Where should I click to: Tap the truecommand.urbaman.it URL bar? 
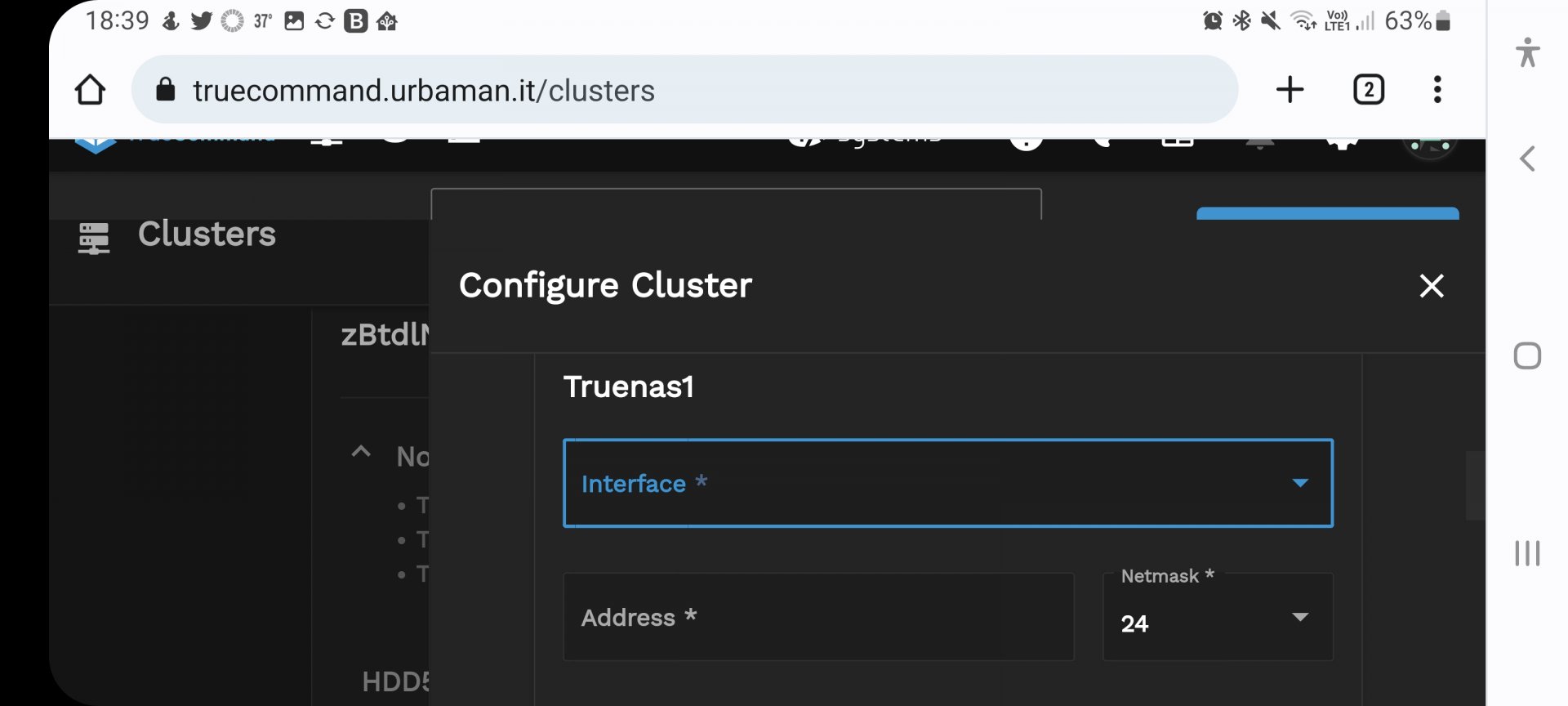(684, 89)
